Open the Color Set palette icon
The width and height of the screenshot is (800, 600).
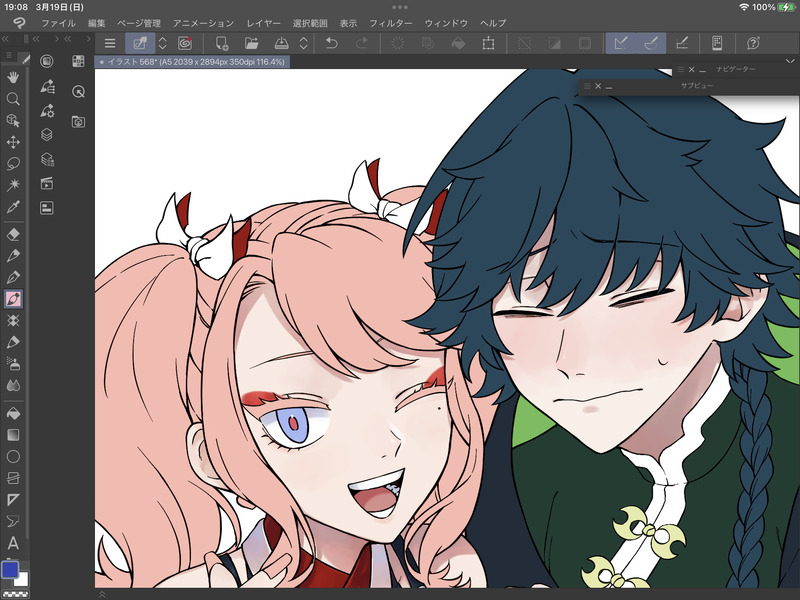(78, 61)
